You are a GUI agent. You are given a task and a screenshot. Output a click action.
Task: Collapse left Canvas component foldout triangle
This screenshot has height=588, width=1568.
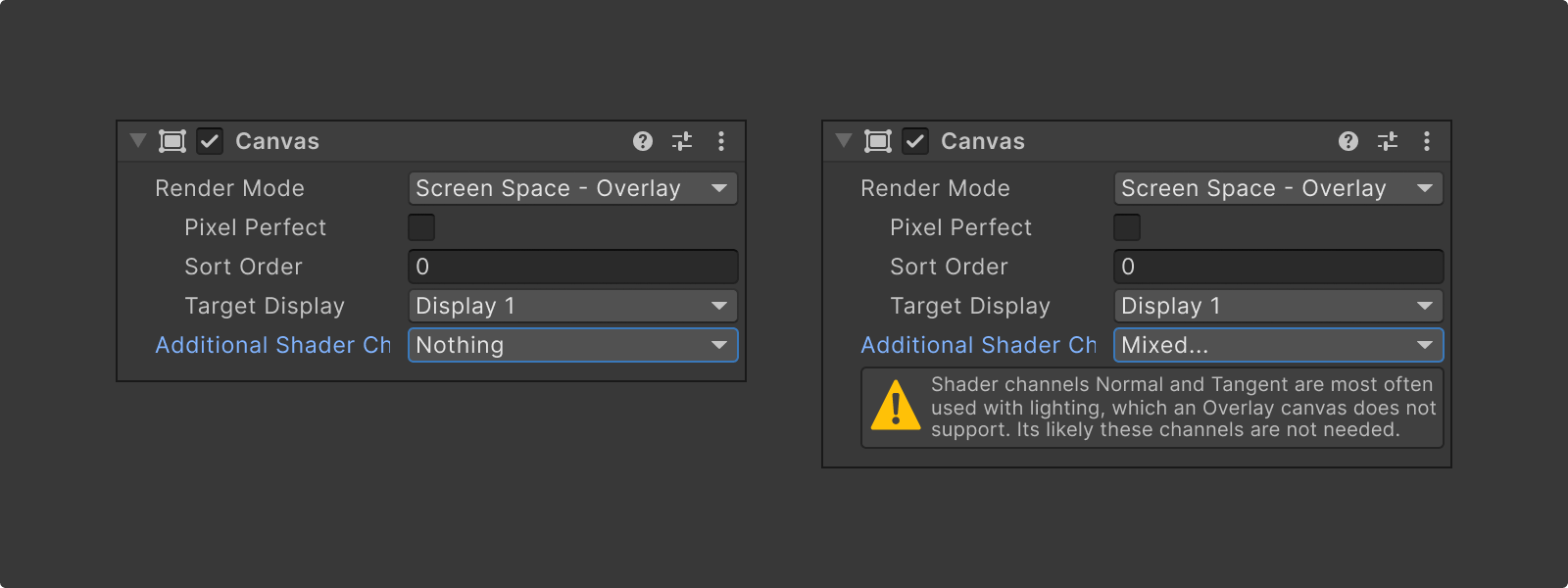[138, 141]
